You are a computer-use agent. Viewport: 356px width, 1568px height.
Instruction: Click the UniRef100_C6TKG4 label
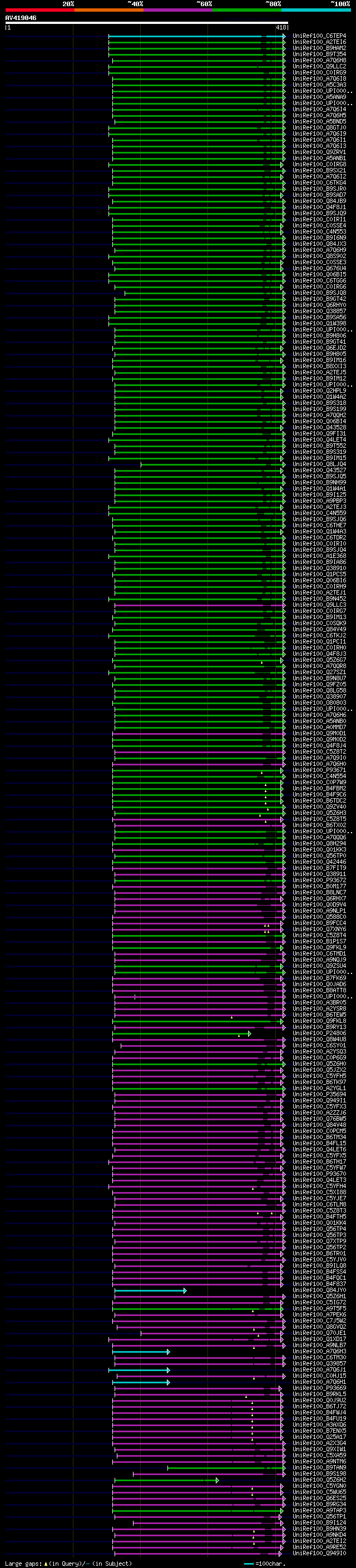319,182
